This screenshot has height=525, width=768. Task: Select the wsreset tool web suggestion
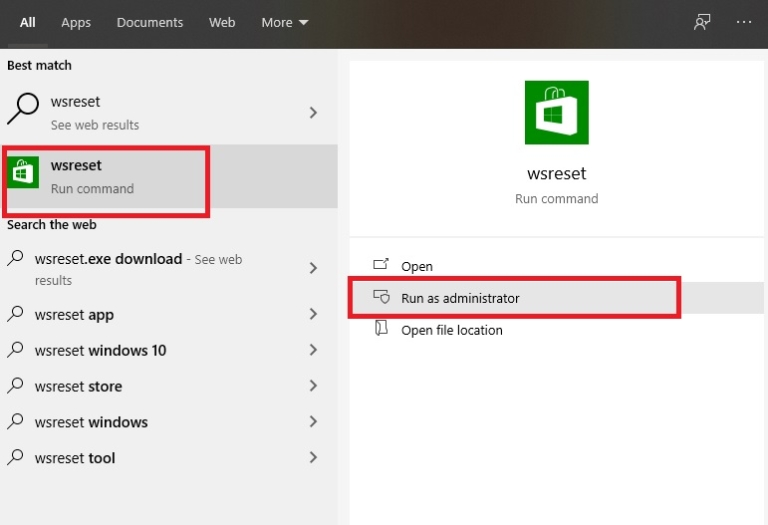pyautogui.click(x=75, y=458)
